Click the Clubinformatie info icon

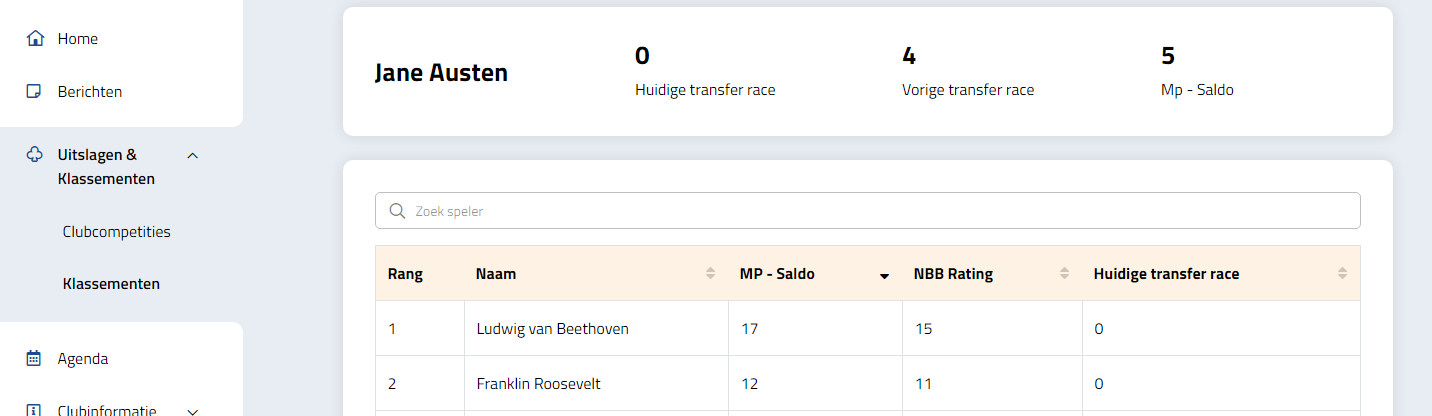point(35,410)
